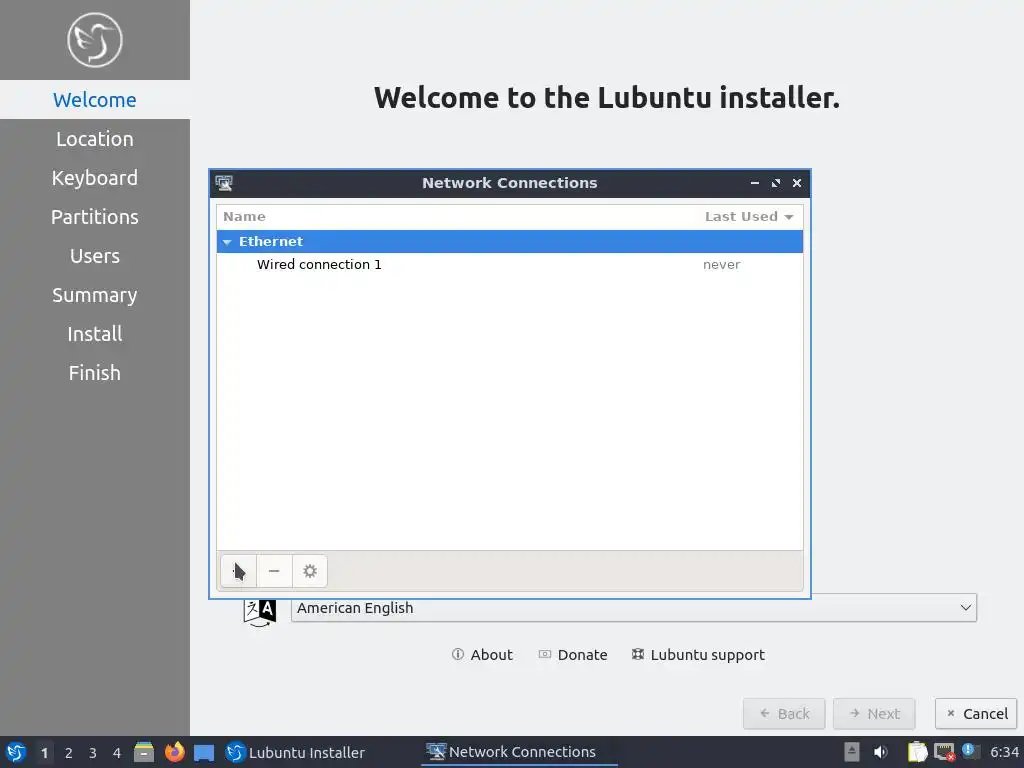Click the update notifier tray icon

(970, 751)
